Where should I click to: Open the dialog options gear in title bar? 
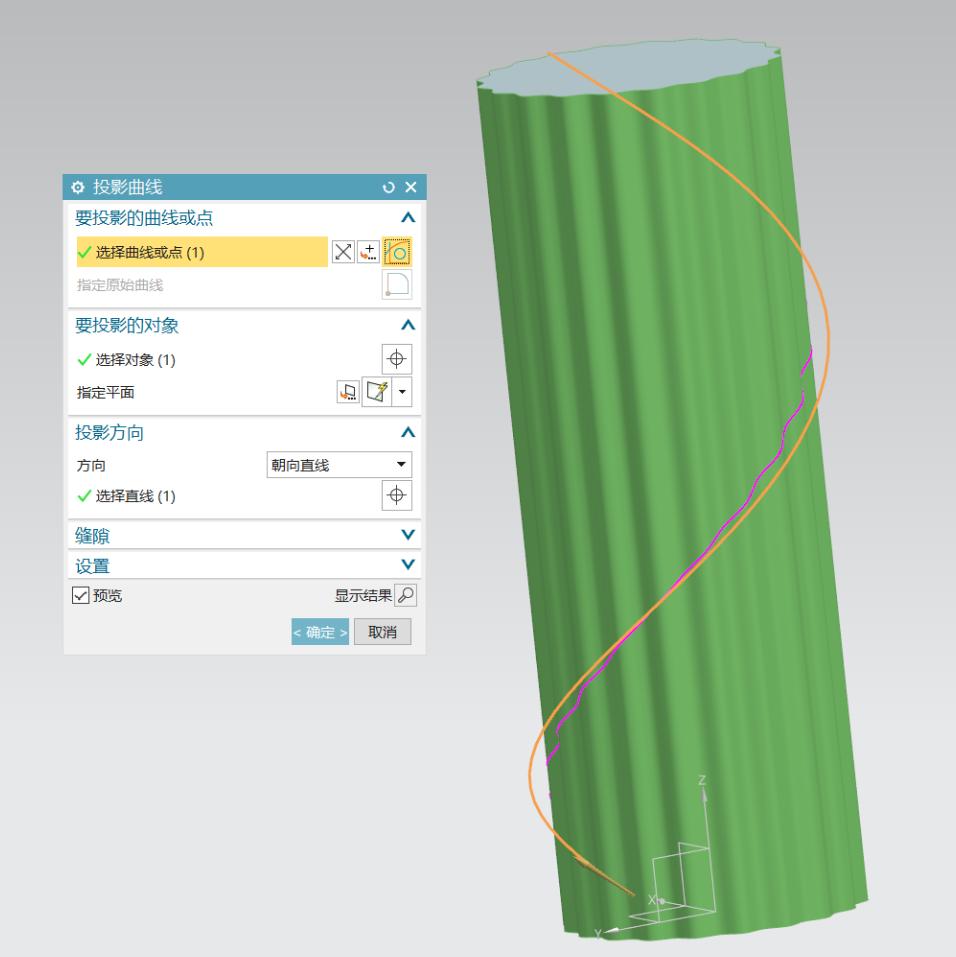(x=77, y=188)
